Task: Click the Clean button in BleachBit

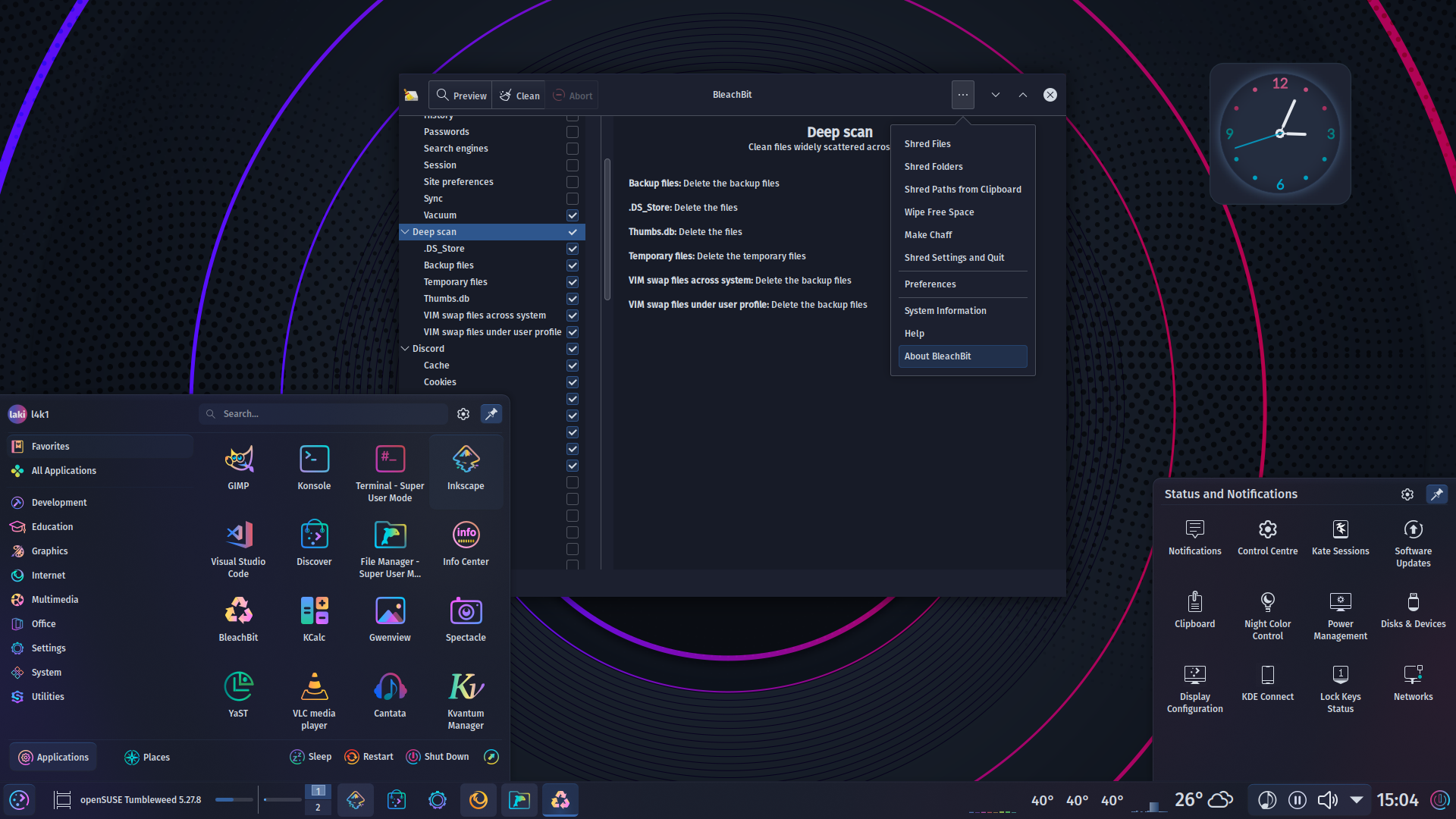Action: point(519,96)
